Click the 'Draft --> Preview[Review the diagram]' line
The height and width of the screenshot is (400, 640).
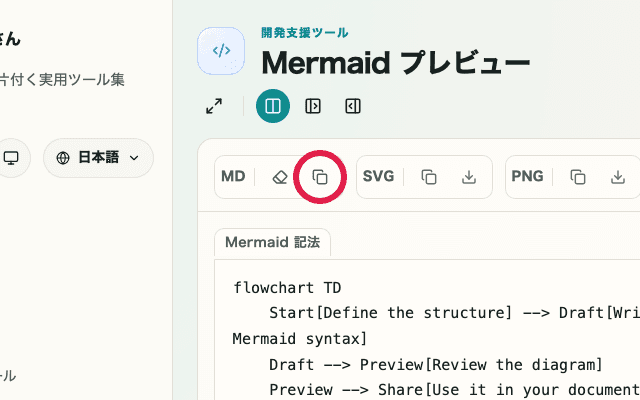(436, 364)
